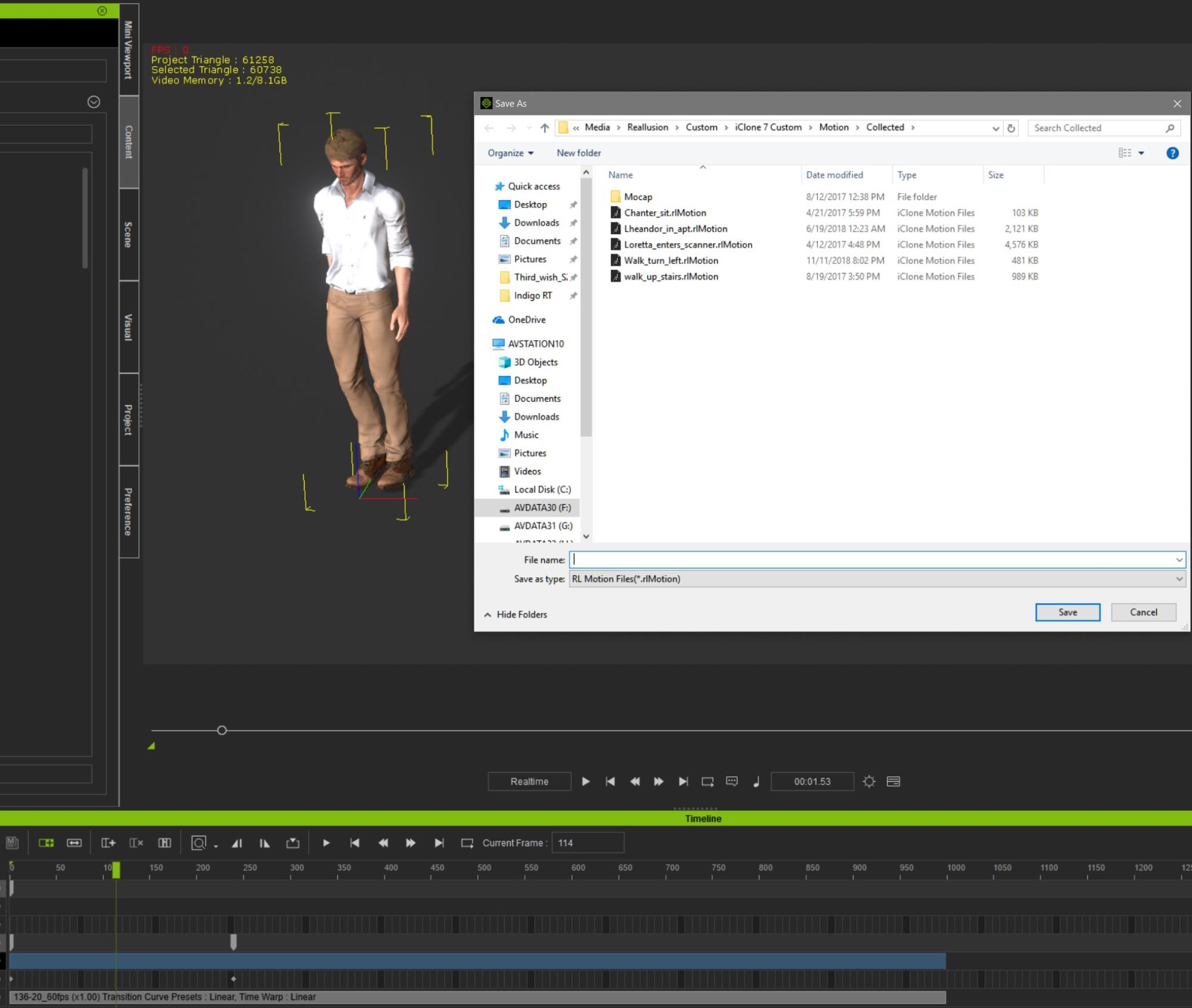Click the Search Collected box
Screen dimensions: 1192x1008
point(1104,128)
